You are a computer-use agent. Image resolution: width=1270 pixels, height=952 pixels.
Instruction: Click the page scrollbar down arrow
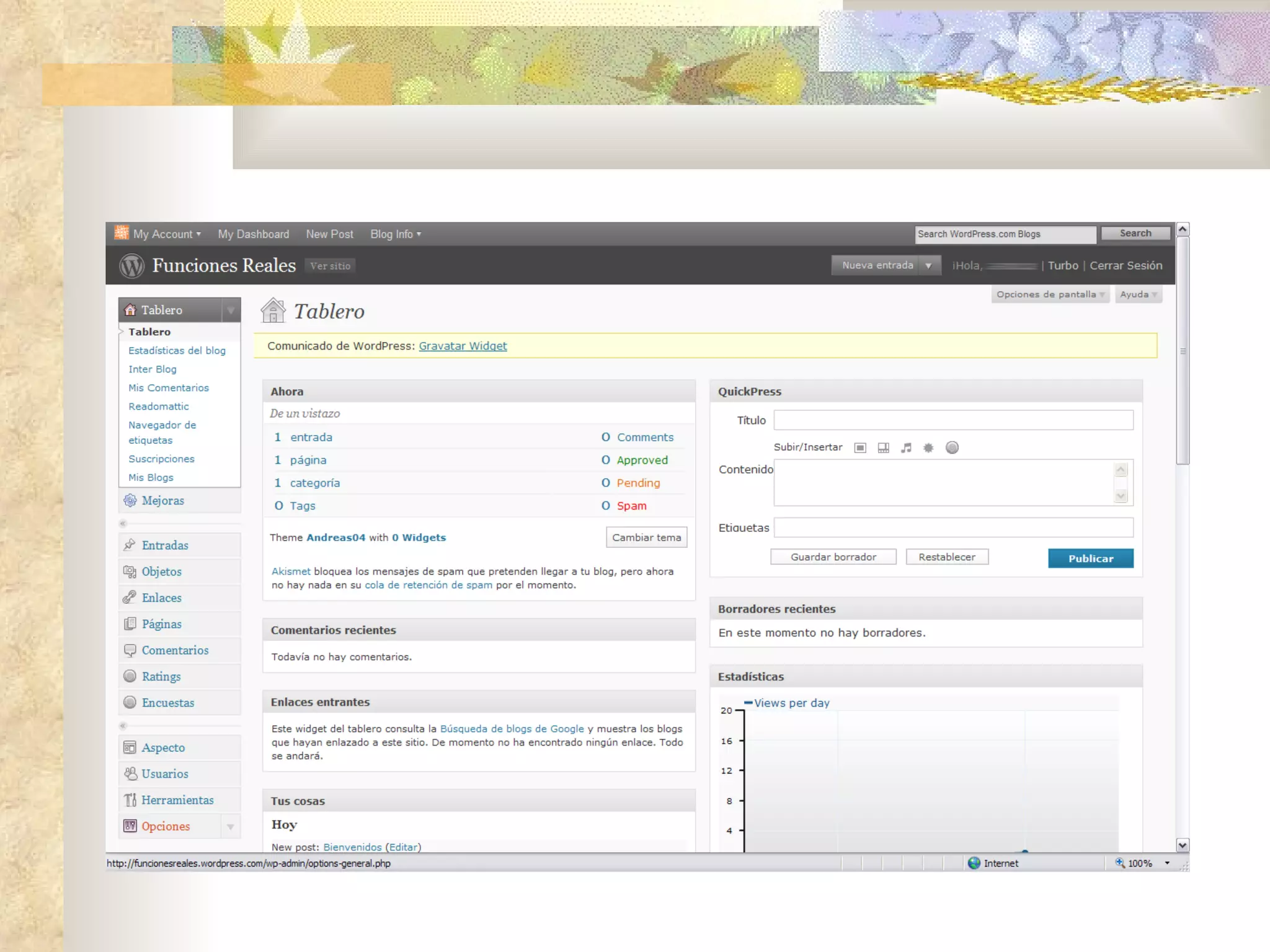tap(1183, 845)
